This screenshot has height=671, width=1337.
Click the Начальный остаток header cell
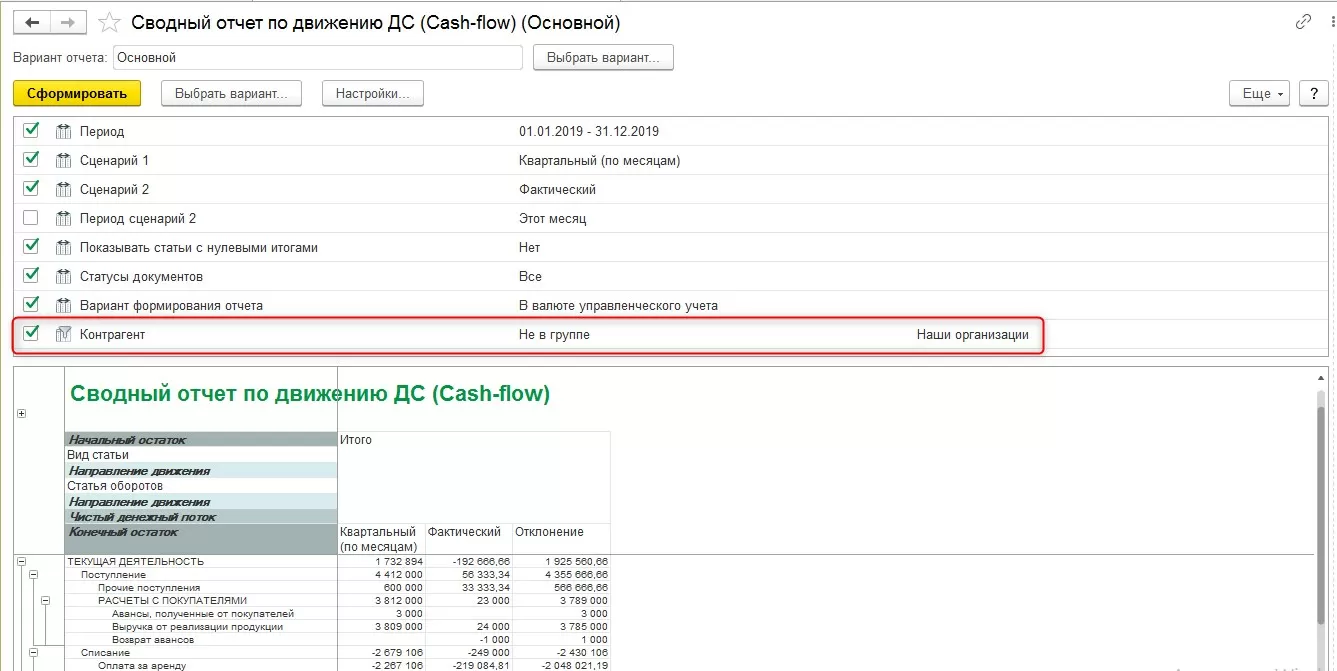[x=201, y=440]
